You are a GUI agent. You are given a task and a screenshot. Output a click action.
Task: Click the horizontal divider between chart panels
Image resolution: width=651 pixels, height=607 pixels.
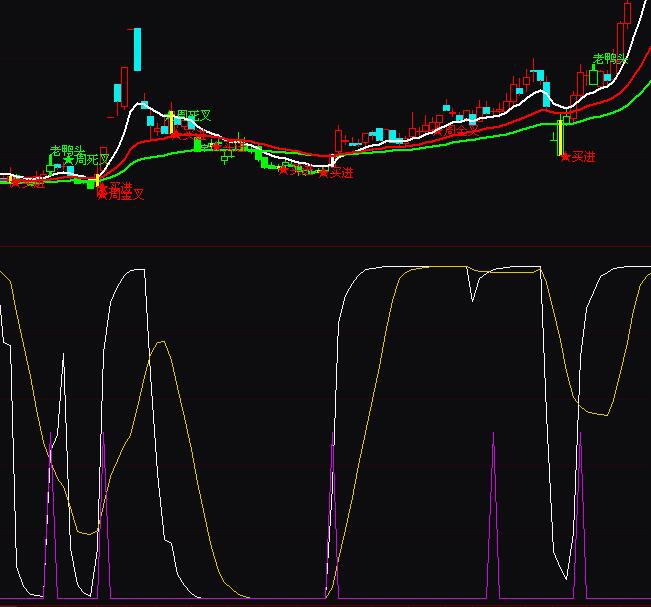click(x=325, y=246)
